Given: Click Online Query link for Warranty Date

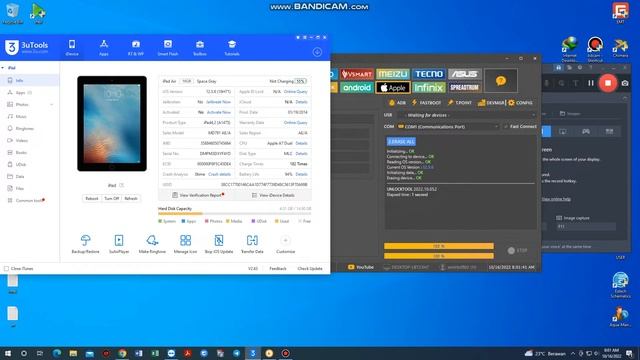Looking at the screenshot, I should coord(296,122).
